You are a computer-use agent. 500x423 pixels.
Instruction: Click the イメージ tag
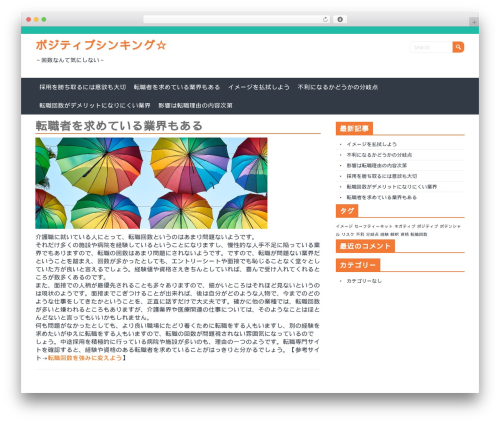point(344,226)
